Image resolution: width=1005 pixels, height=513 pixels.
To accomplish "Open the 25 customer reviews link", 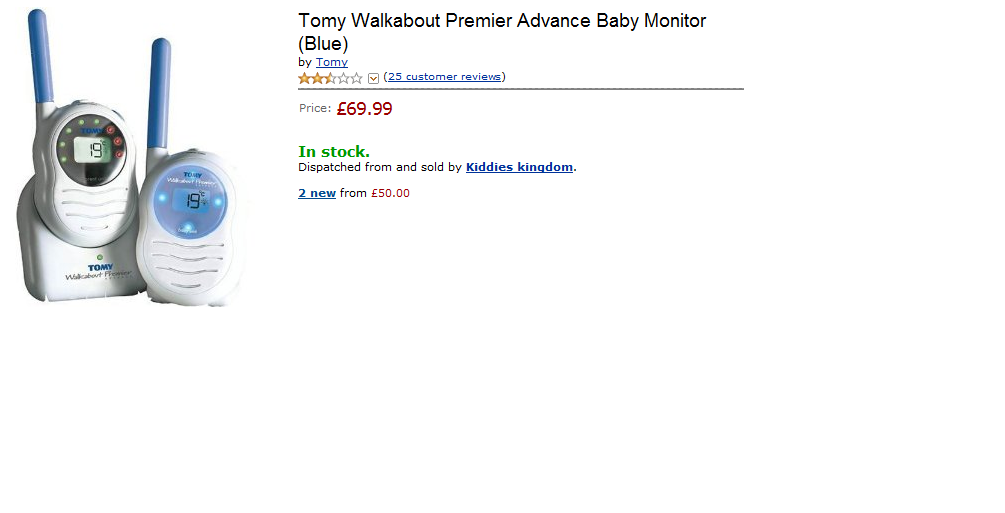I will (x=445, y=77).
